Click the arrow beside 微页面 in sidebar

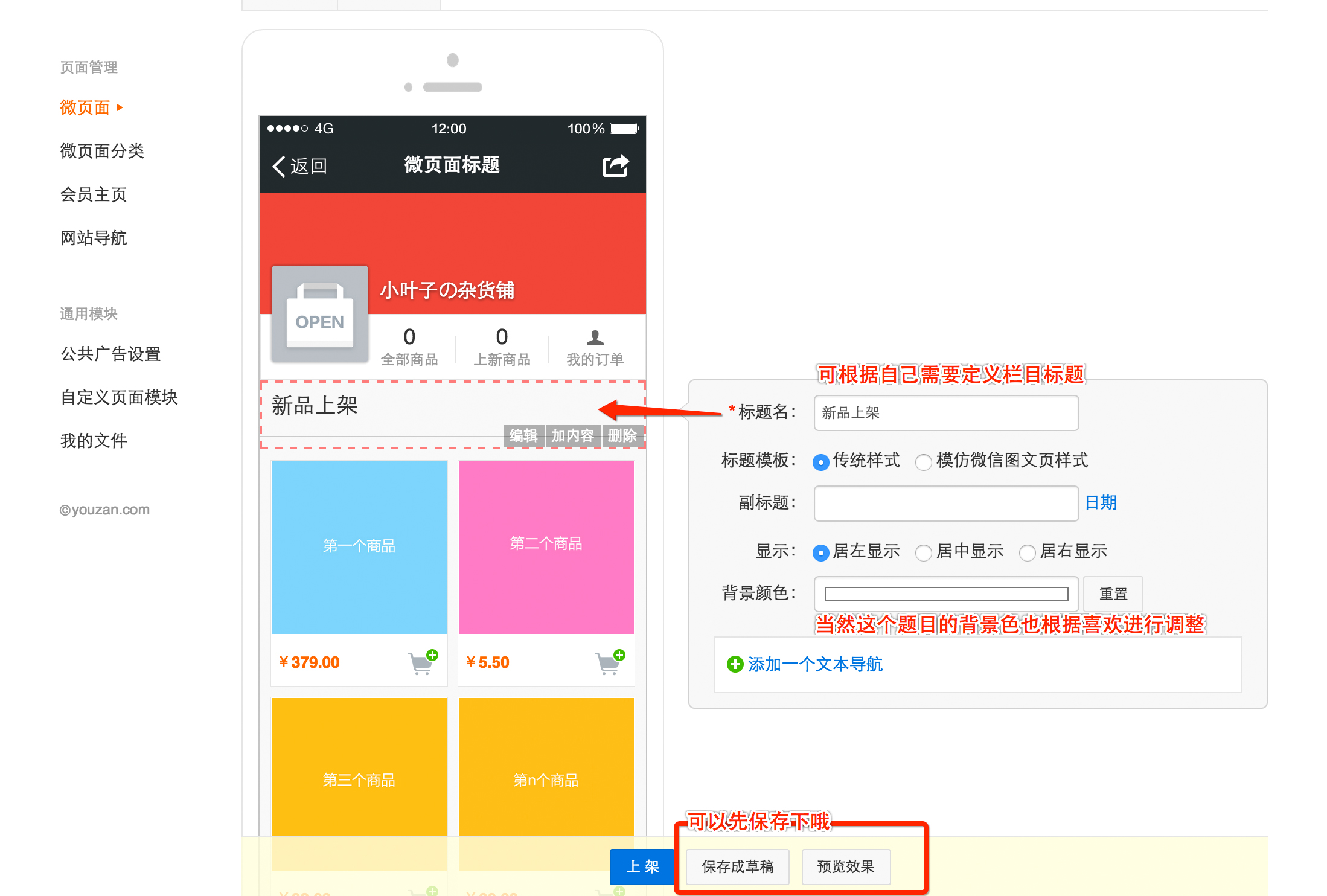120,107
